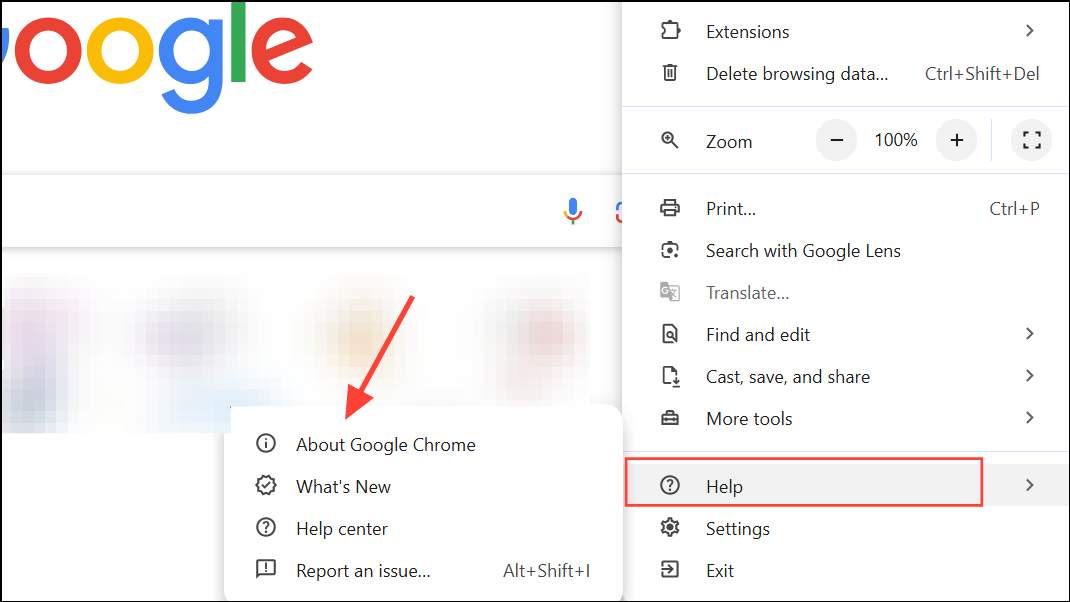
Task: Click the Zoom magnifier icon
Action: tap(669, 141)
